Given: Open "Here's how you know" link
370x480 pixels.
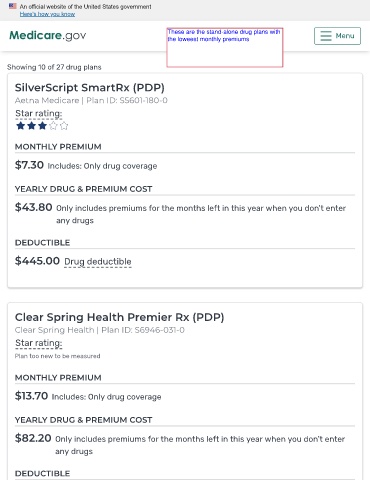Looking at the screenshot, I should coord(47,14).
